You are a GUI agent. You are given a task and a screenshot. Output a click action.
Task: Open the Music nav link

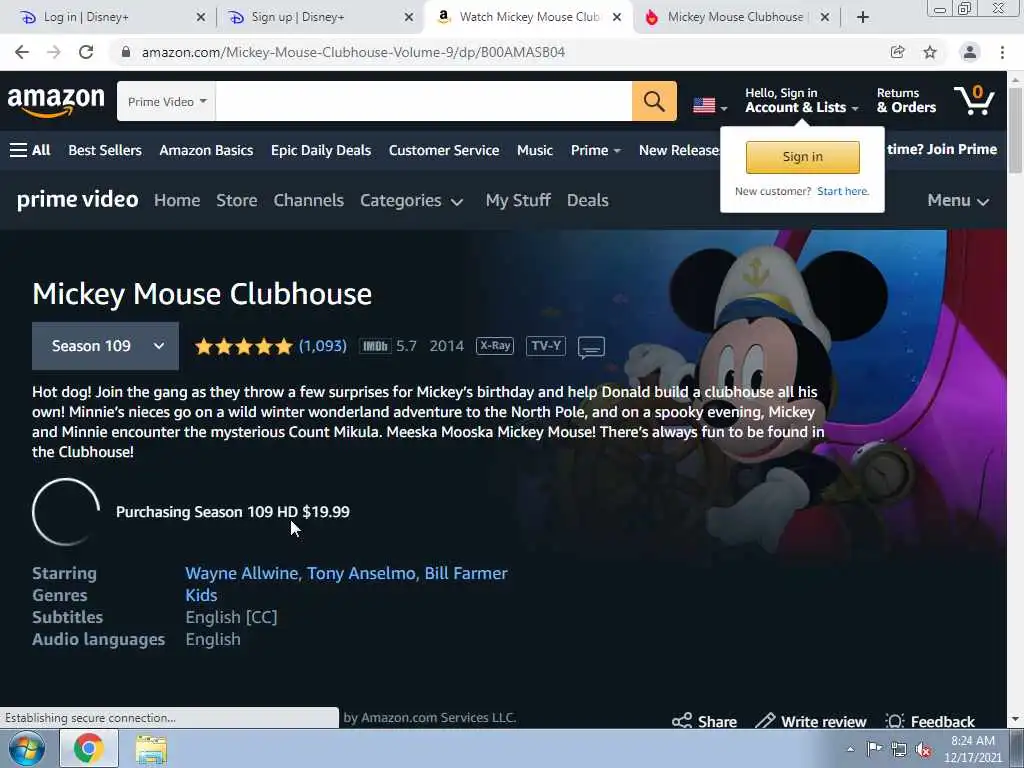click(535, 150)
